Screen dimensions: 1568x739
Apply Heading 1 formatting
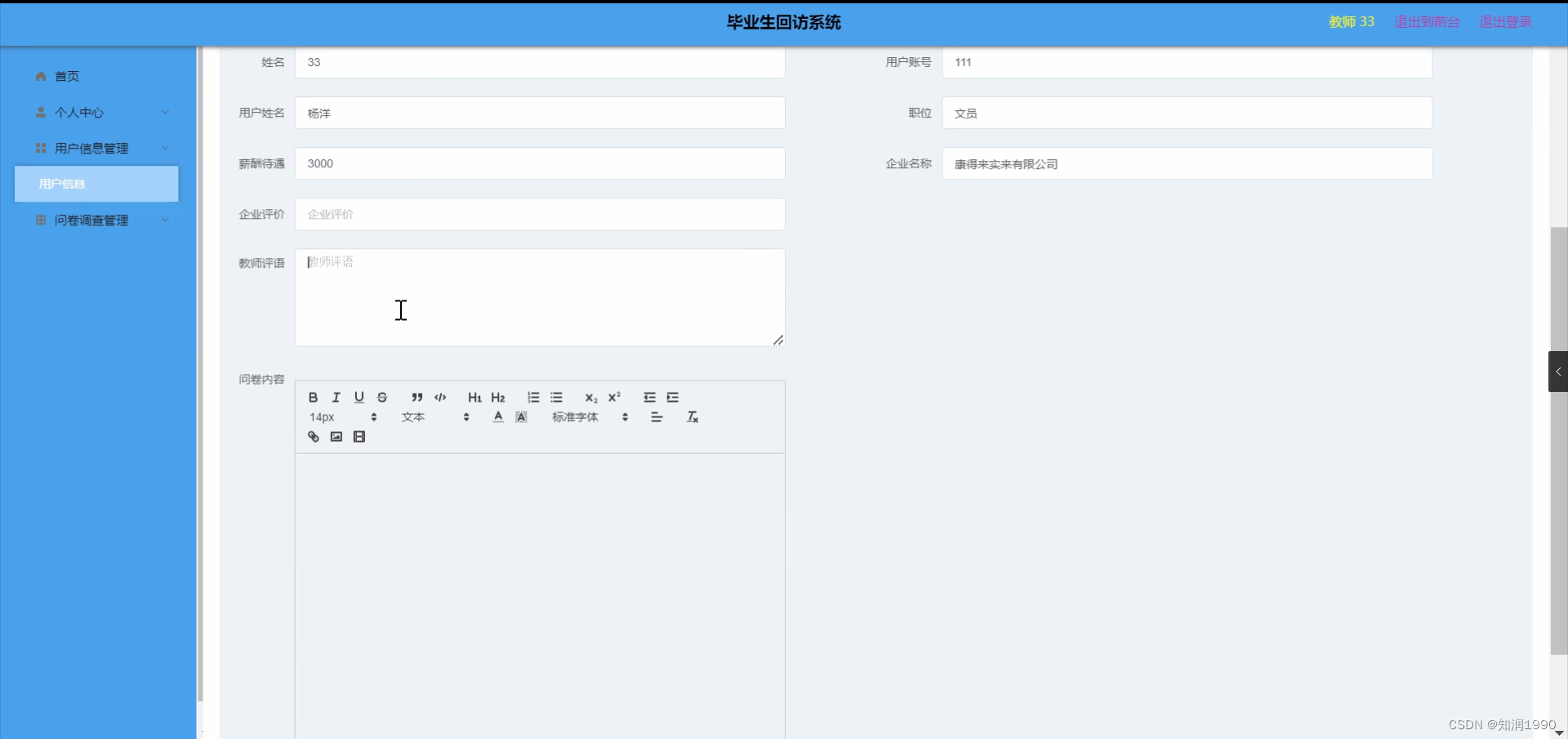(x=474, y=398)
